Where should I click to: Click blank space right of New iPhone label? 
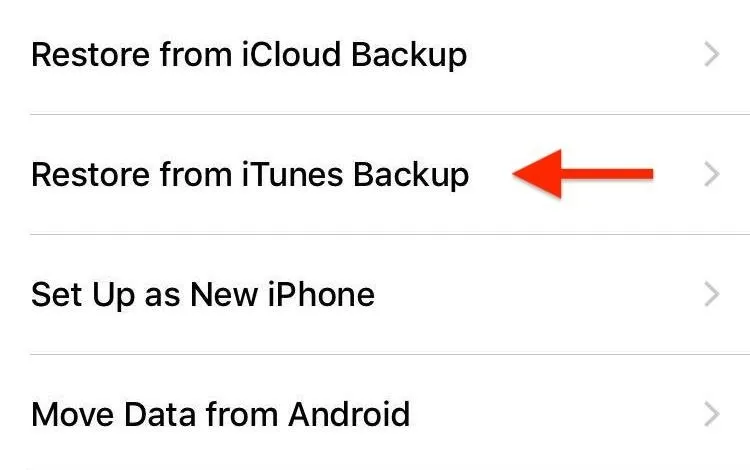[x=538, y=295]
